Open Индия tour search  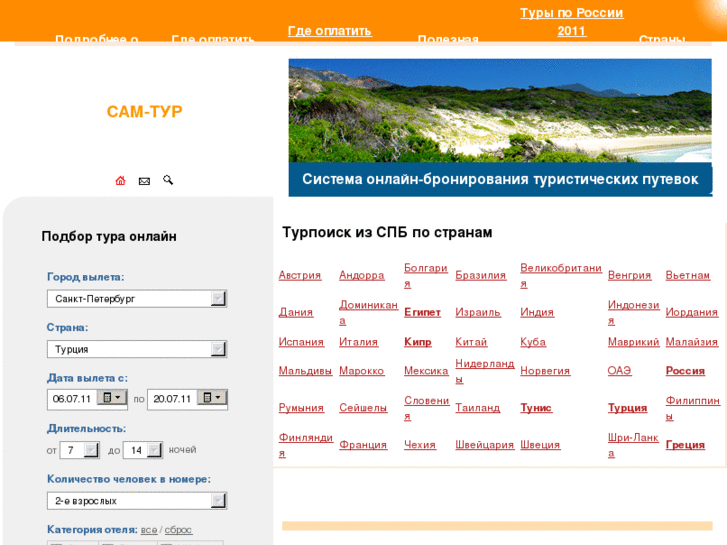pos(537,312)
